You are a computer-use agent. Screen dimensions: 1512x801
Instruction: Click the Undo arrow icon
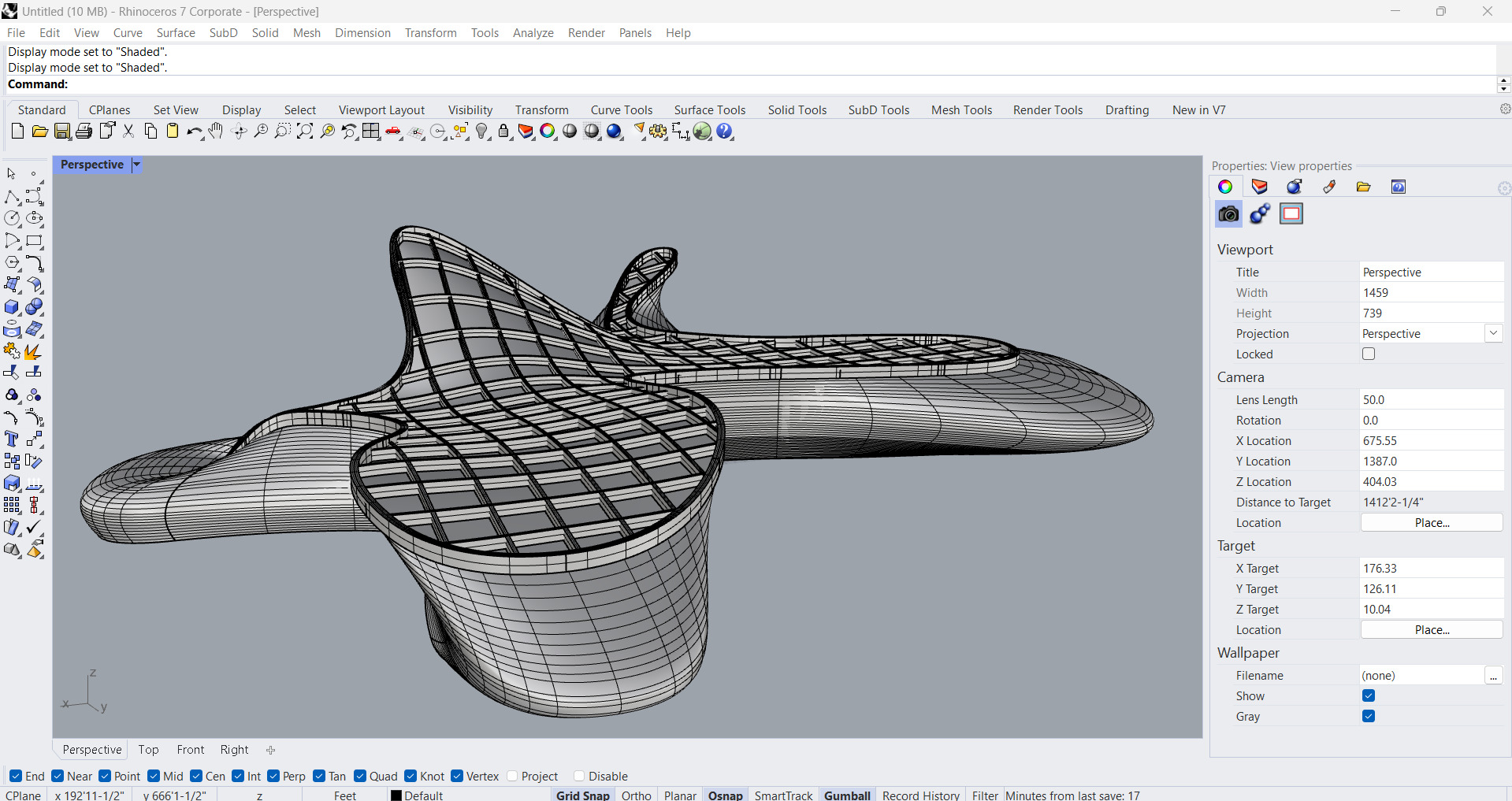[x=194, y=132]
